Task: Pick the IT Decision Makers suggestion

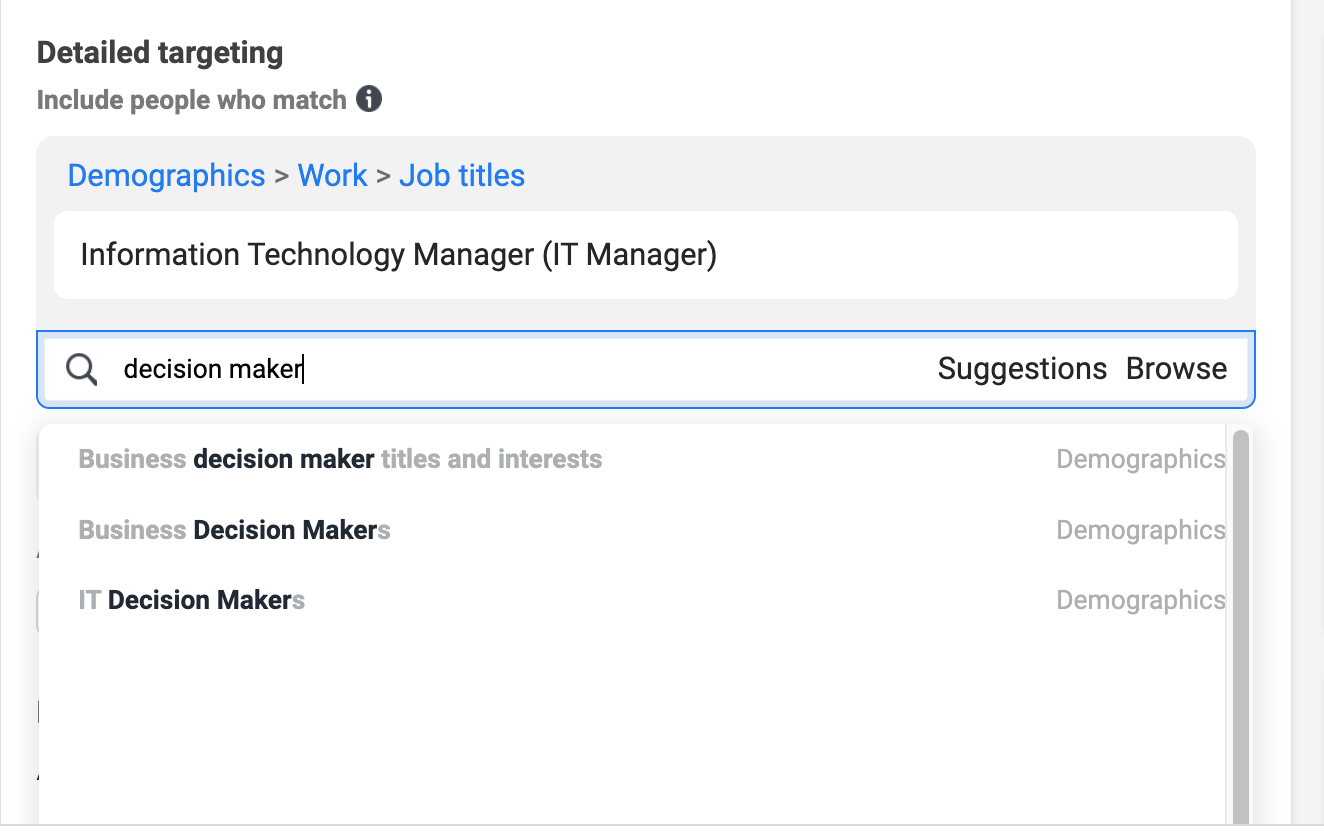Action: coord(191,600)
